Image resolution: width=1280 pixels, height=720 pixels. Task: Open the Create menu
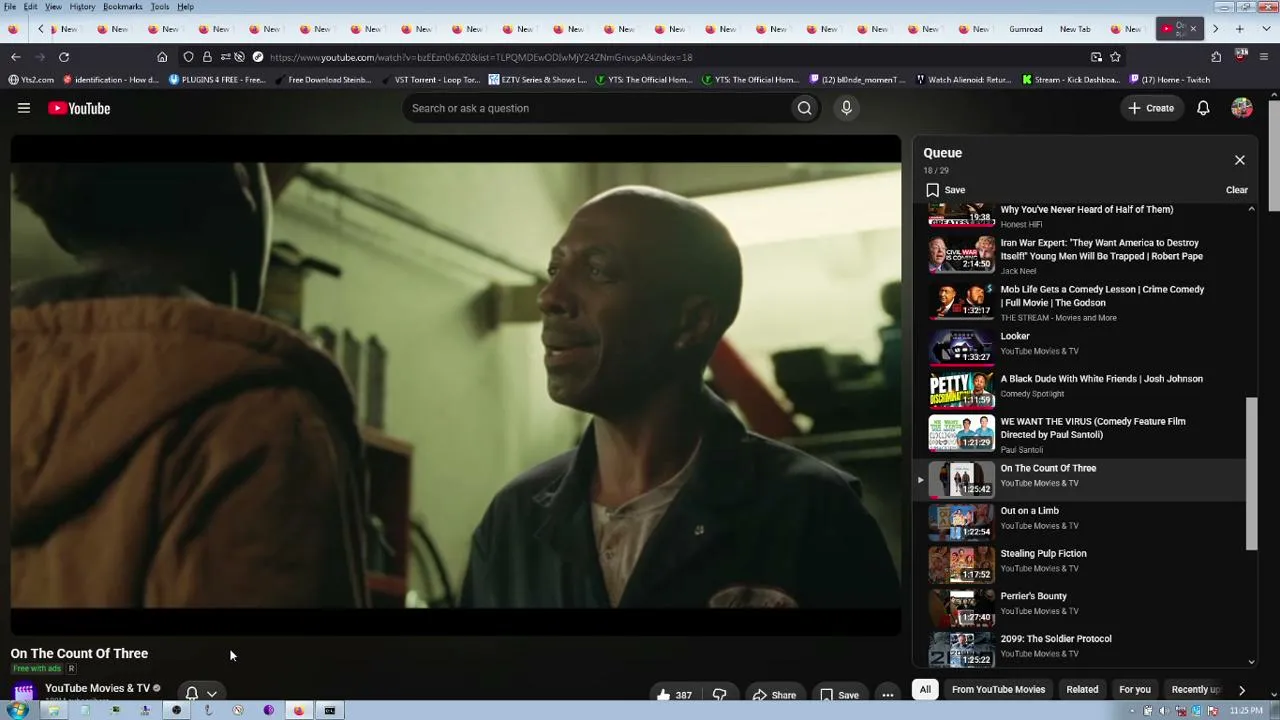click(x=1151, y=108)
